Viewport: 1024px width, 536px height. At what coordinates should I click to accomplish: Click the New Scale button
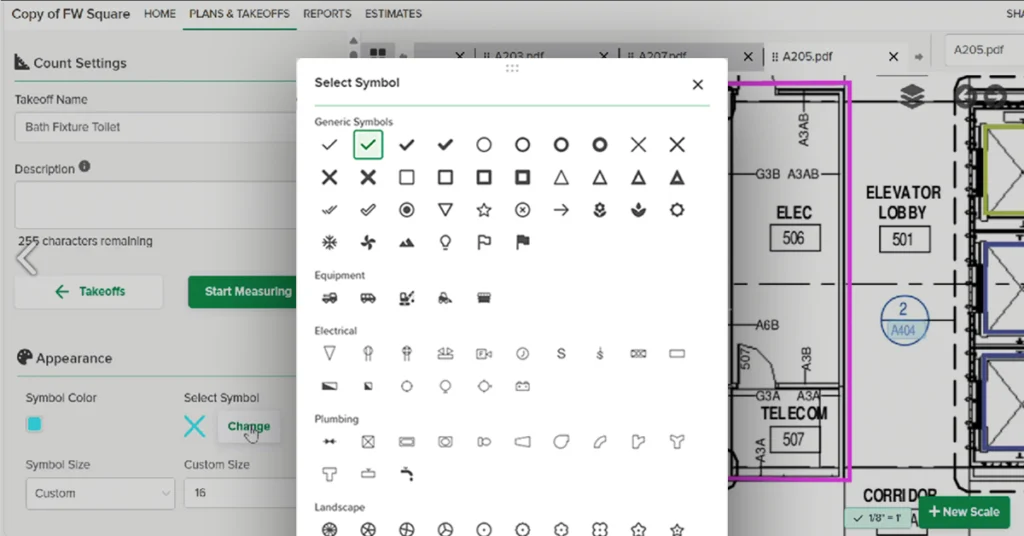click(x=964, y=512)
